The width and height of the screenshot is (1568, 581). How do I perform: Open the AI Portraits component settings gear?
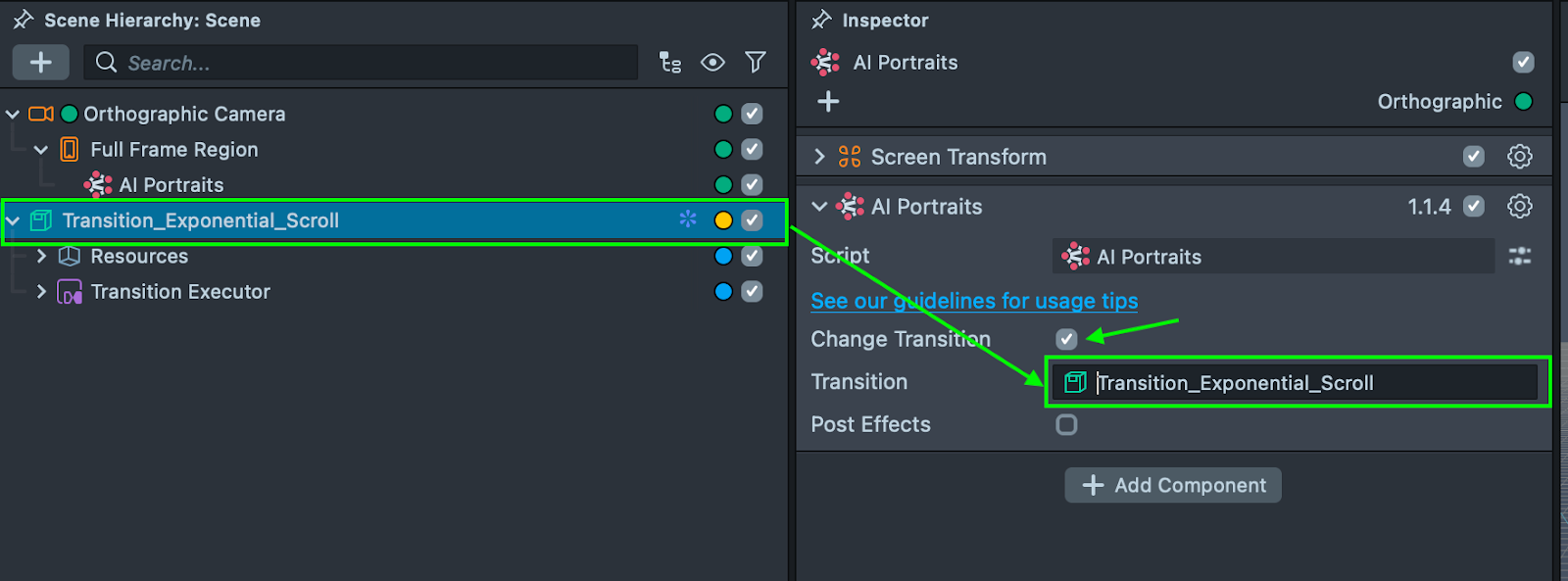(x=1519, y=207)
